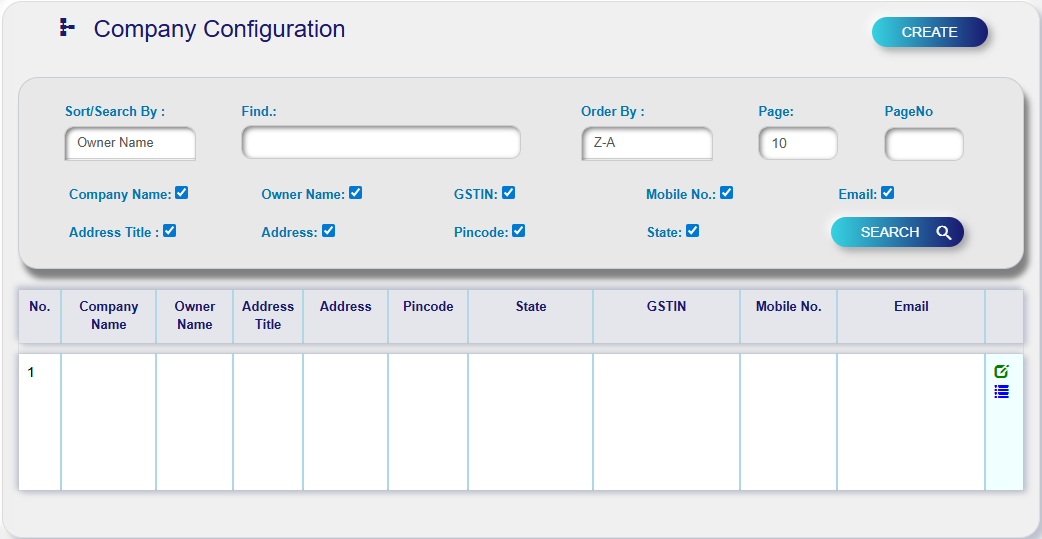
Task: Disable the GSTIN column checkbox
Action: pos(508,193)
